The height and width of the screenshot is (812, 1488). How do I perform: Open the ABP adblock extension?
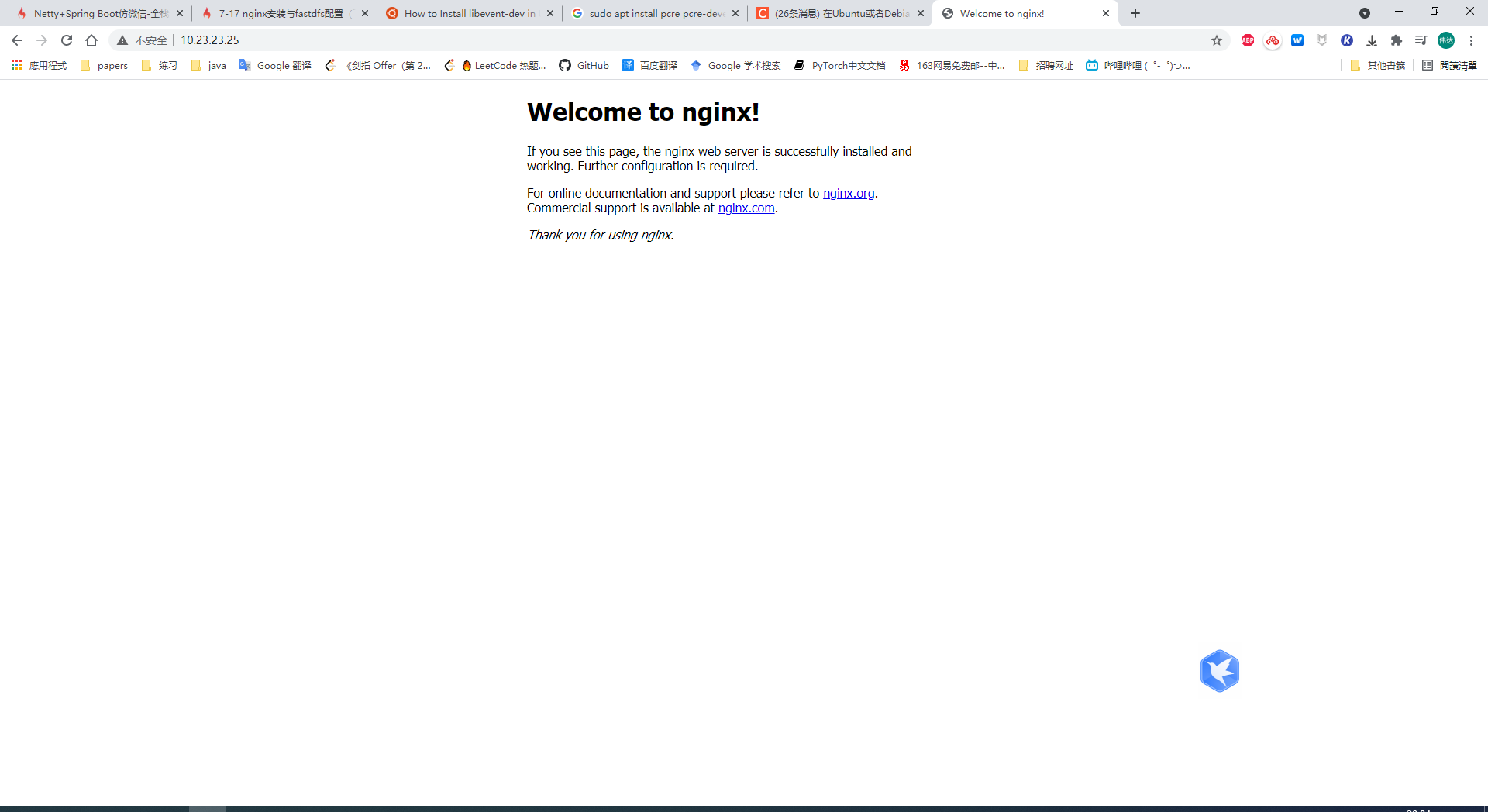pos(1248,40)
